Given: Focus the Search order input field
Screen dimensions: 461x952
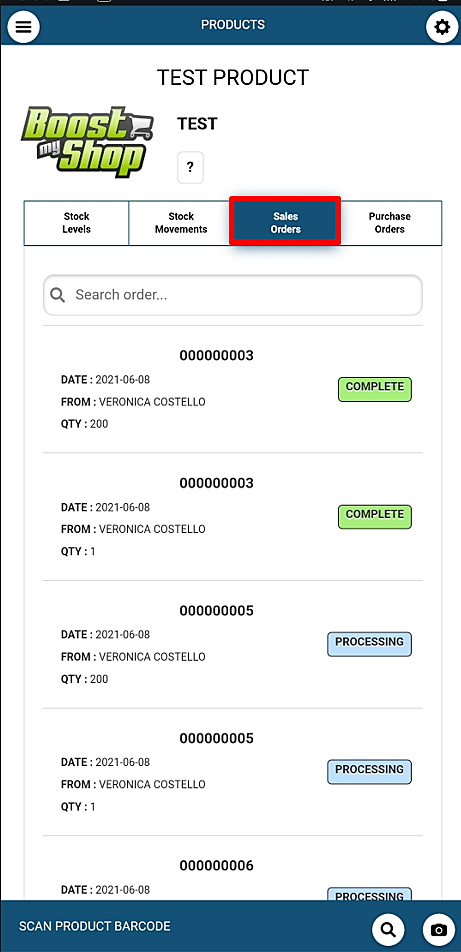Looking at the screenshot, I should tap(233, 295).
